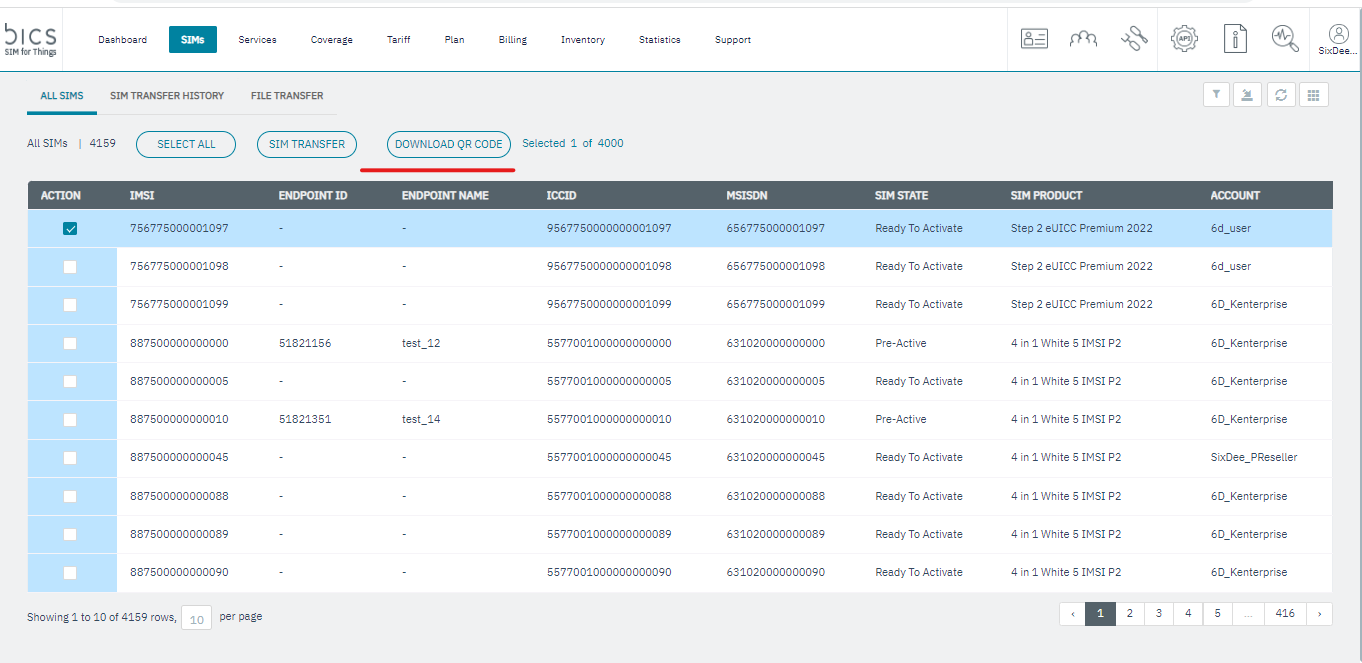Image resolution: width=1362 pixels, height=663 pixels.
Task: Click the table refresh icon
Action: tap(1280, 95)
